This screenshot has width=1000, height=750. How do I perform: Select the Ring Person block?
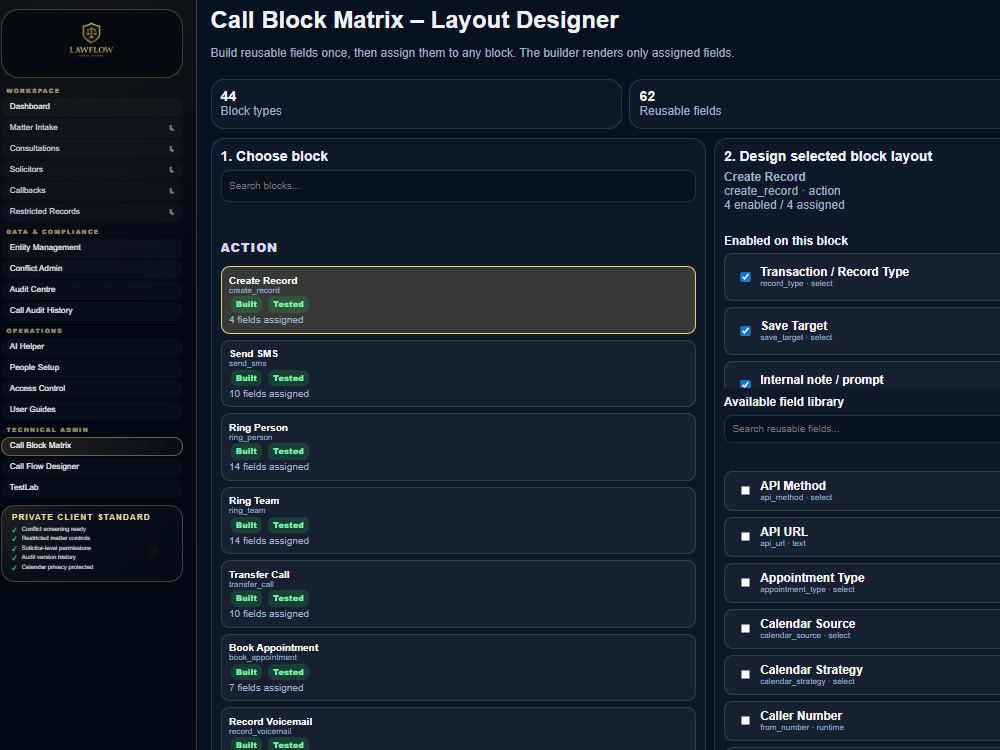click(x=458, y=447)
